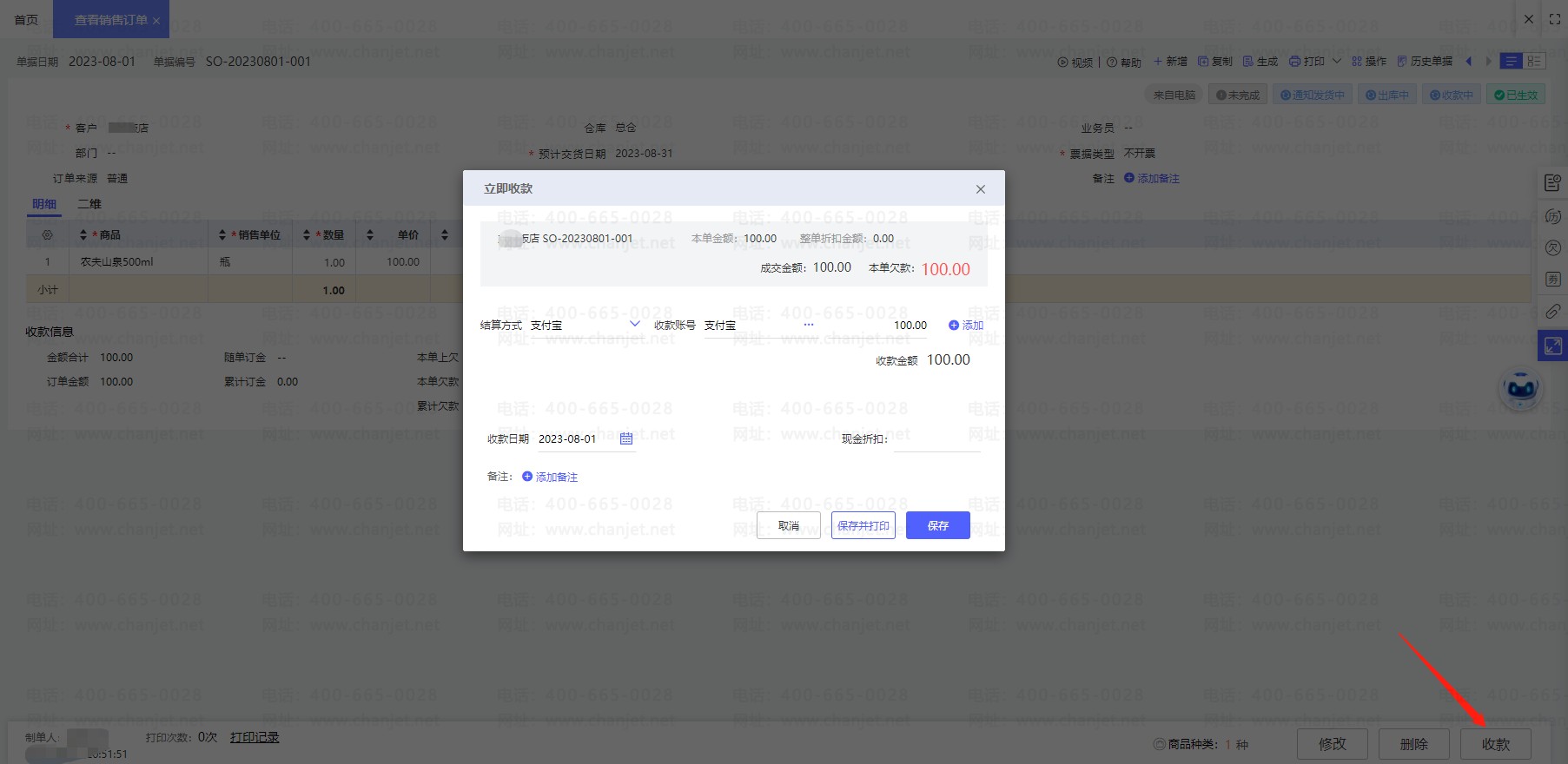1568x764 pixels.
Task: Click the 复制 copy icon in toolbar
Action: [1203, 62]
